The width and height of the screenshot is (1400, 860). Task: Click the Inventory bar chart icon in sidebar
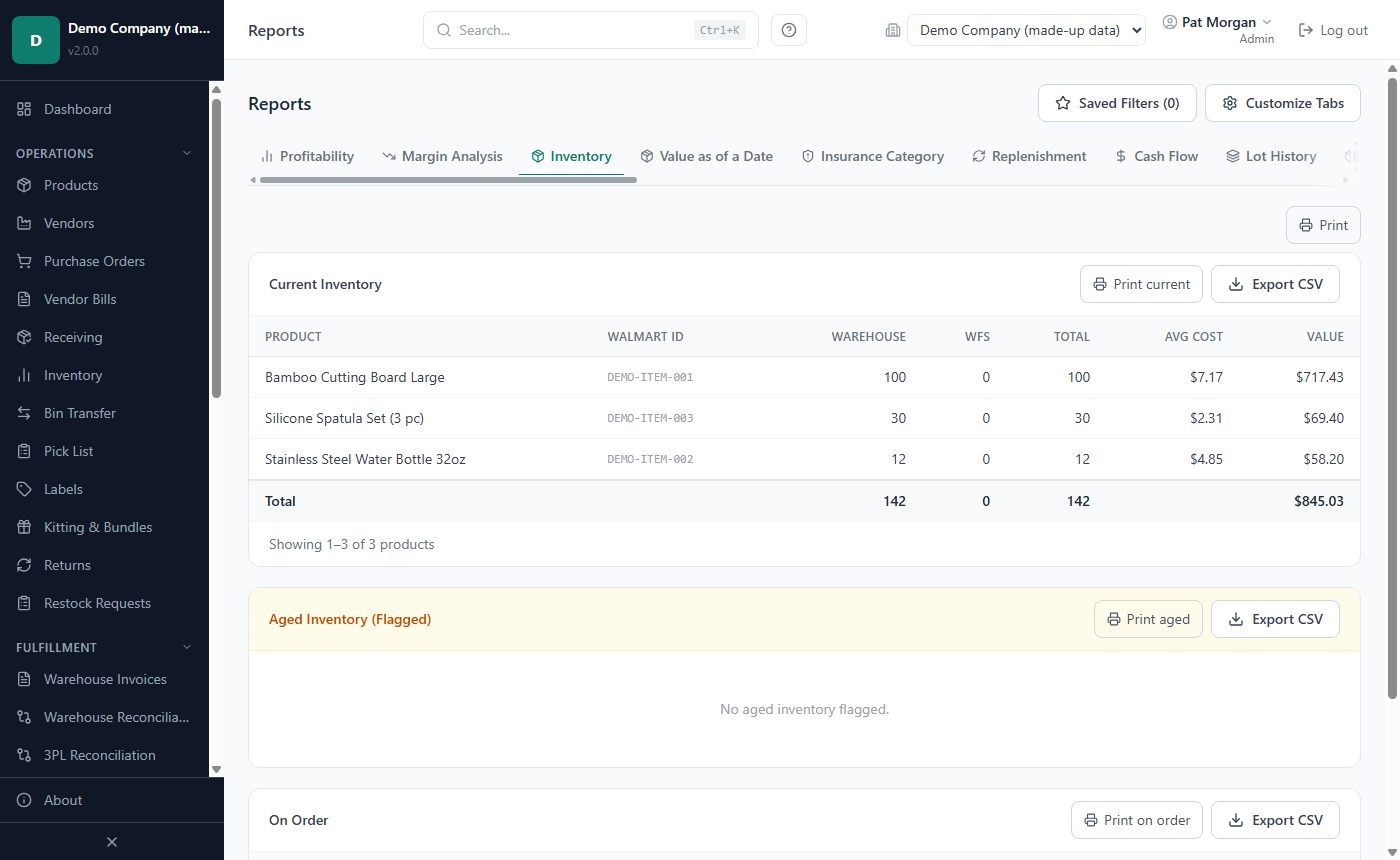24,375
